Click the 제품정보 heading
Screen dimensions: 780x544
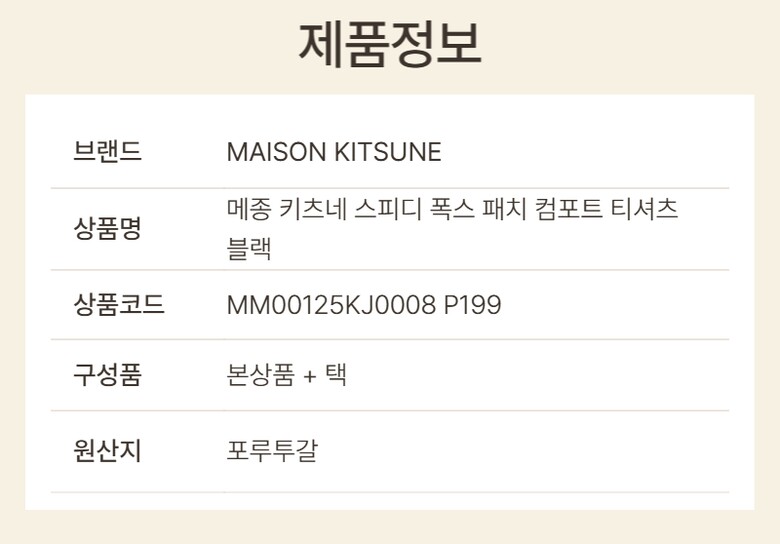point(390,44)
